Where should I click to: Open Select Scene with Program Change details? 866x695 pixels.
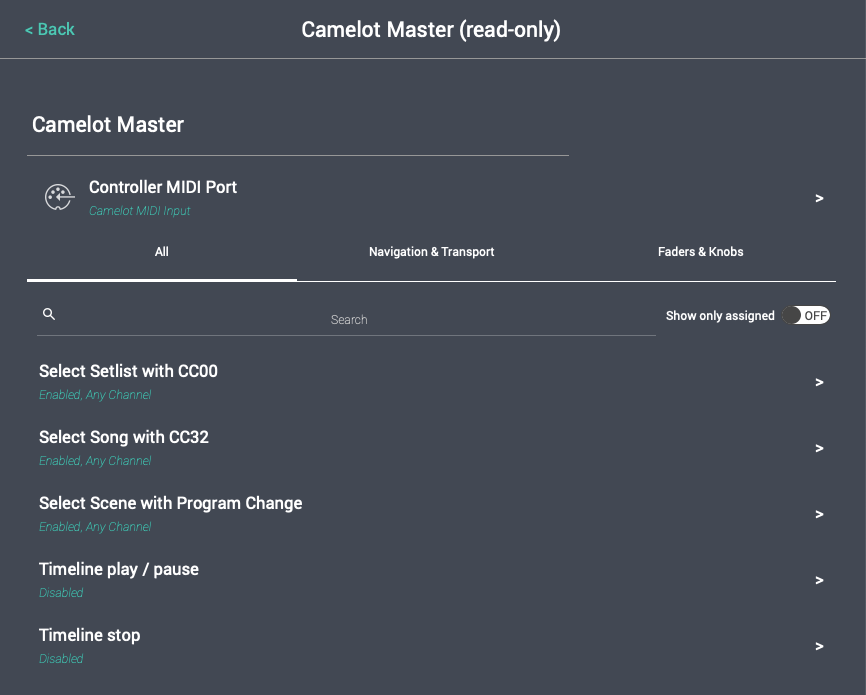coord(819,514)
